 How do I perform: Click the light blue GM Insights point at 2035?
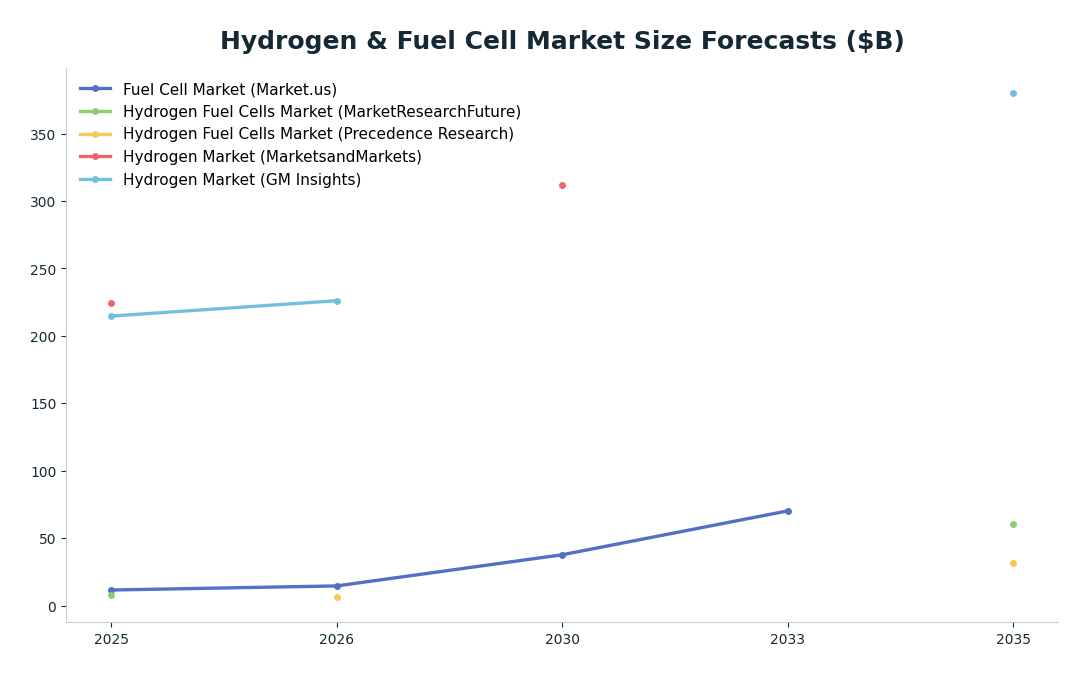coord(1013,94)
